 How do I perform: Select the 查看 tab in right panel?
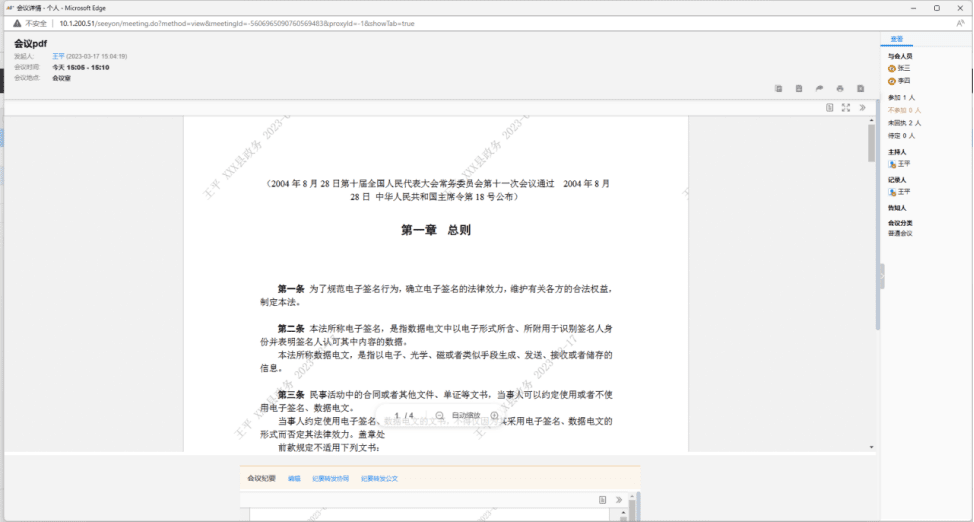tap(896, 39)
